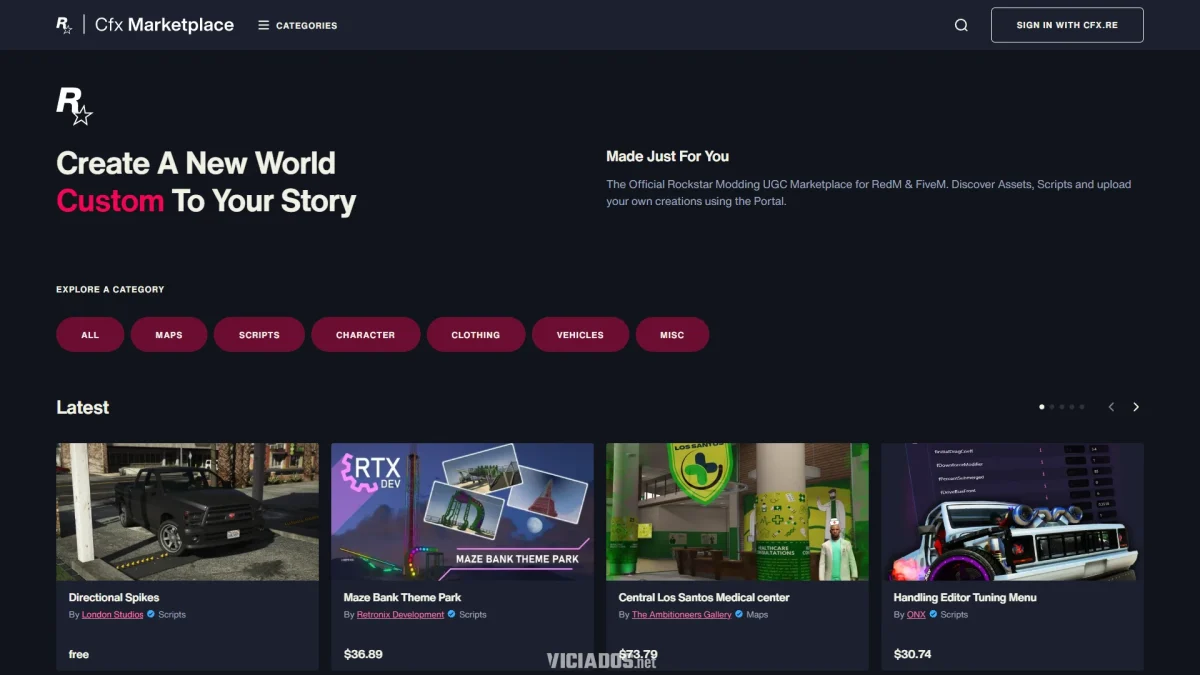Open the Maze Bank Theme Park thumbnail
Screen dimensions: 1200x675
[x=462, y=512]
